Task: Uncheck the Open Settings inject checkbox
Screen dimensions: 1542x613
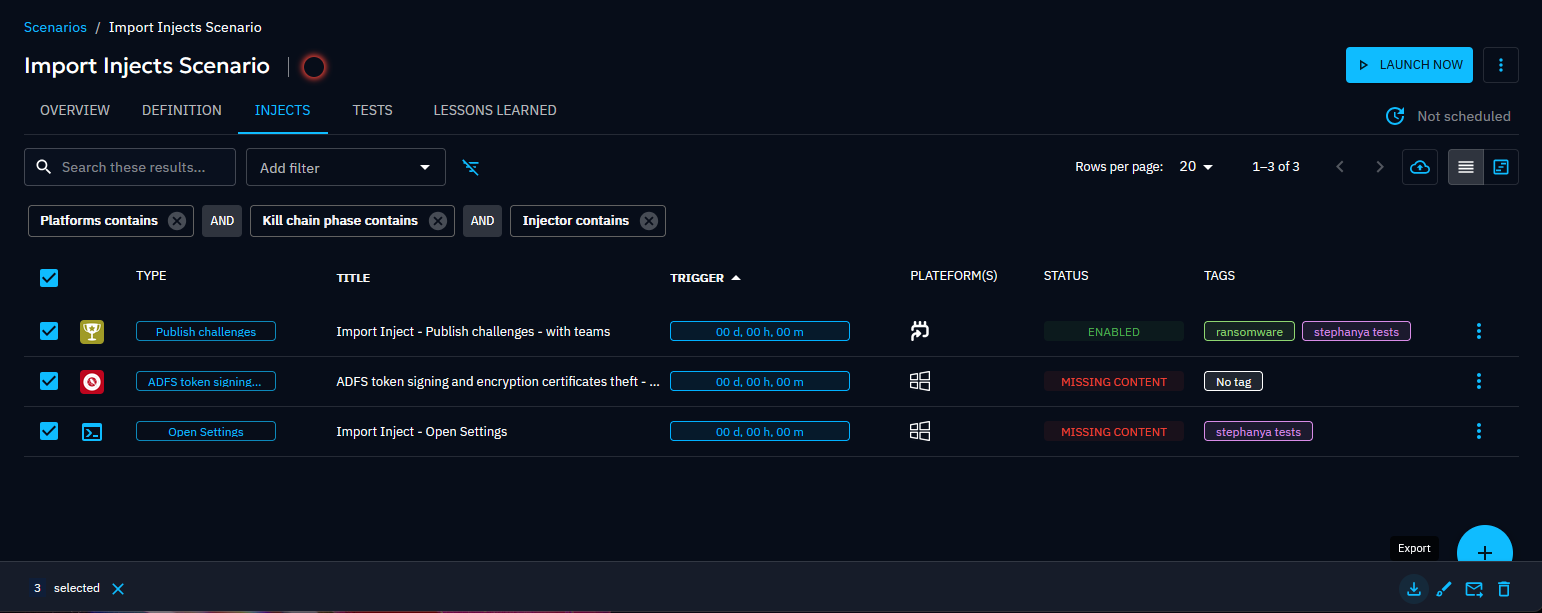Action: 49,431
